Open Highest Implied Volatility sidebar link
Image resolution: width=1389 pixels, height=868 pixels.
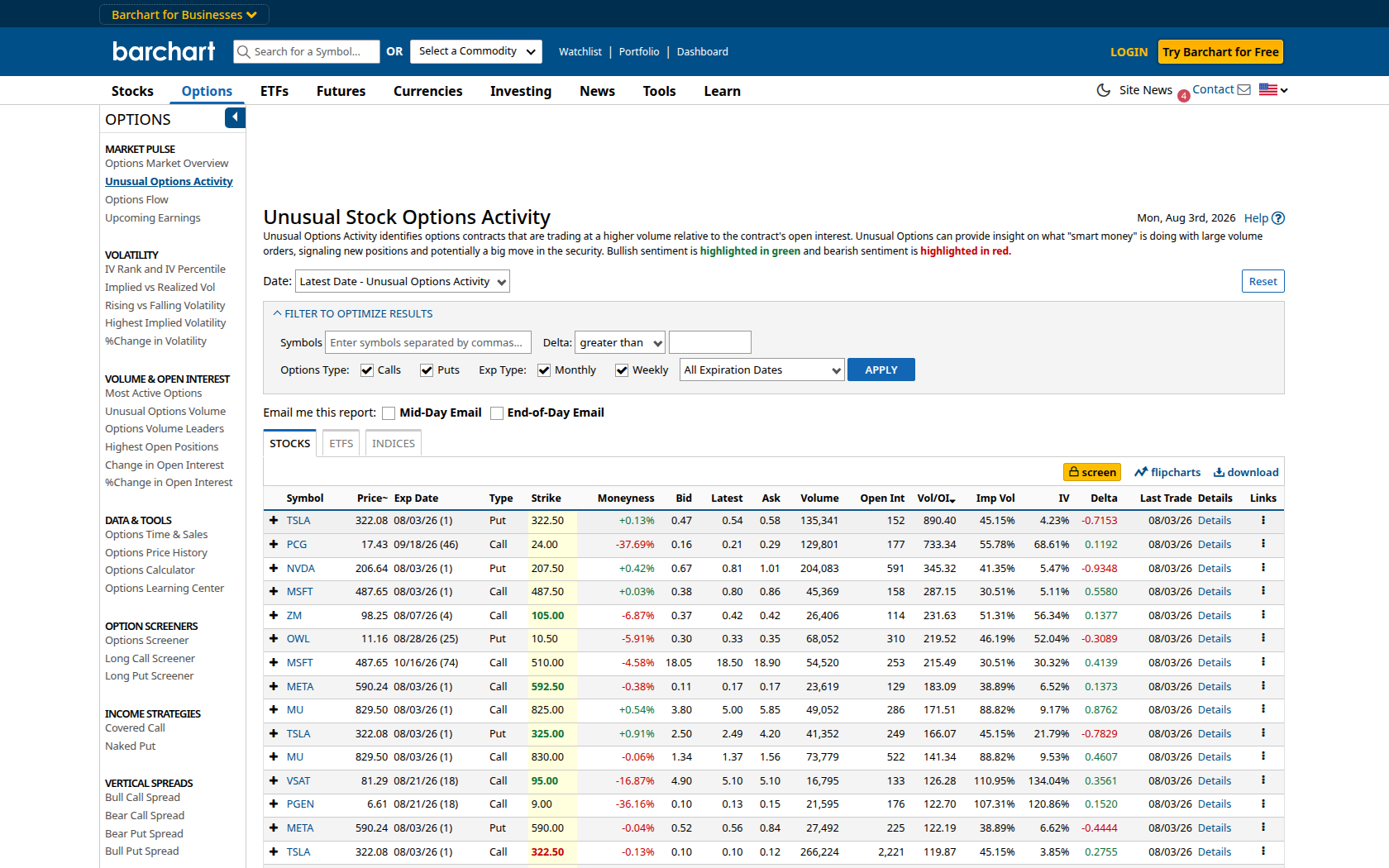click(165, 323)
